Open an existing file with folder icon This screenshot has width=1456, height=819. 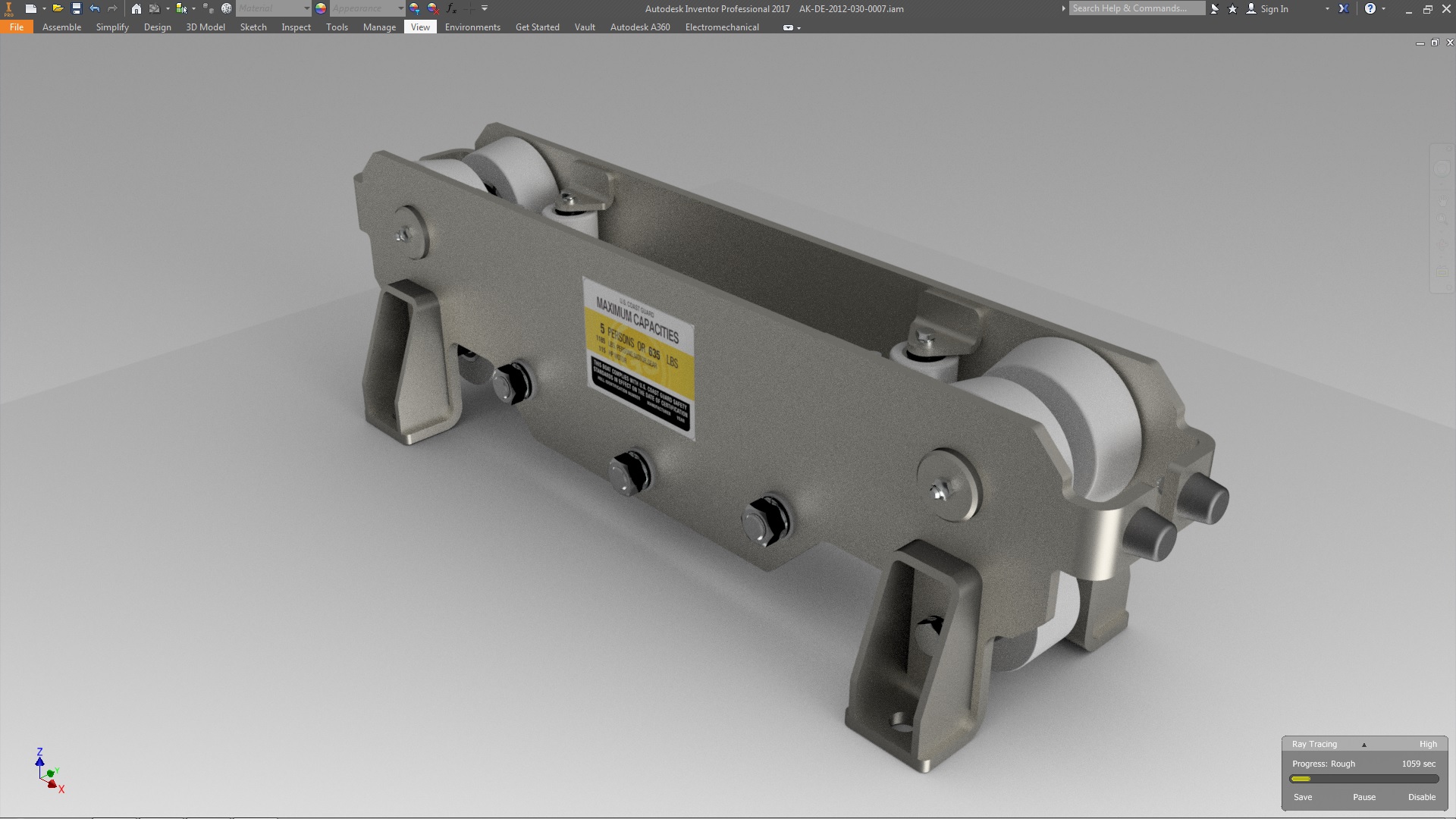[x=58, y=8]
